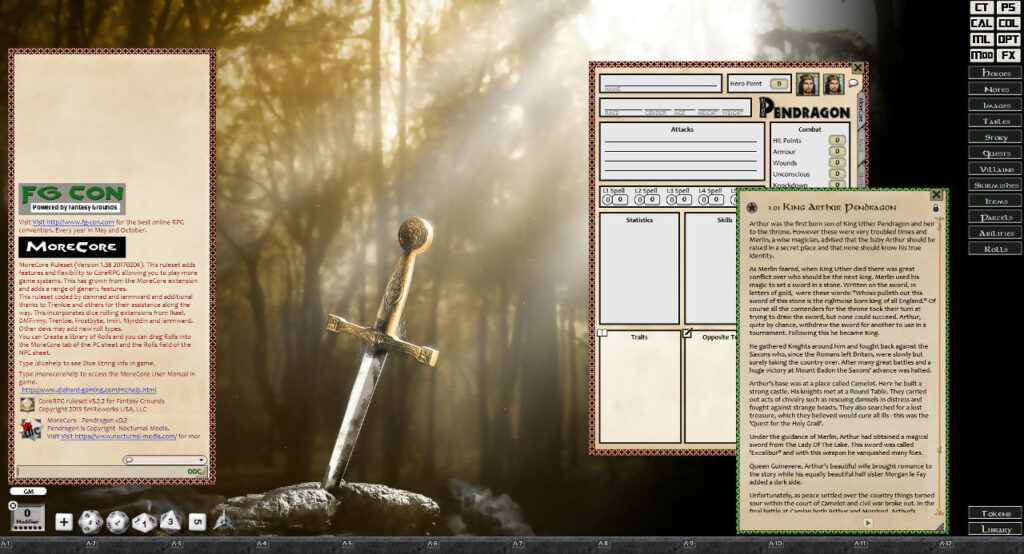The image size is (1024, 554).
Task: Open the ML modifiers list button
Action: tap(982, 40)
